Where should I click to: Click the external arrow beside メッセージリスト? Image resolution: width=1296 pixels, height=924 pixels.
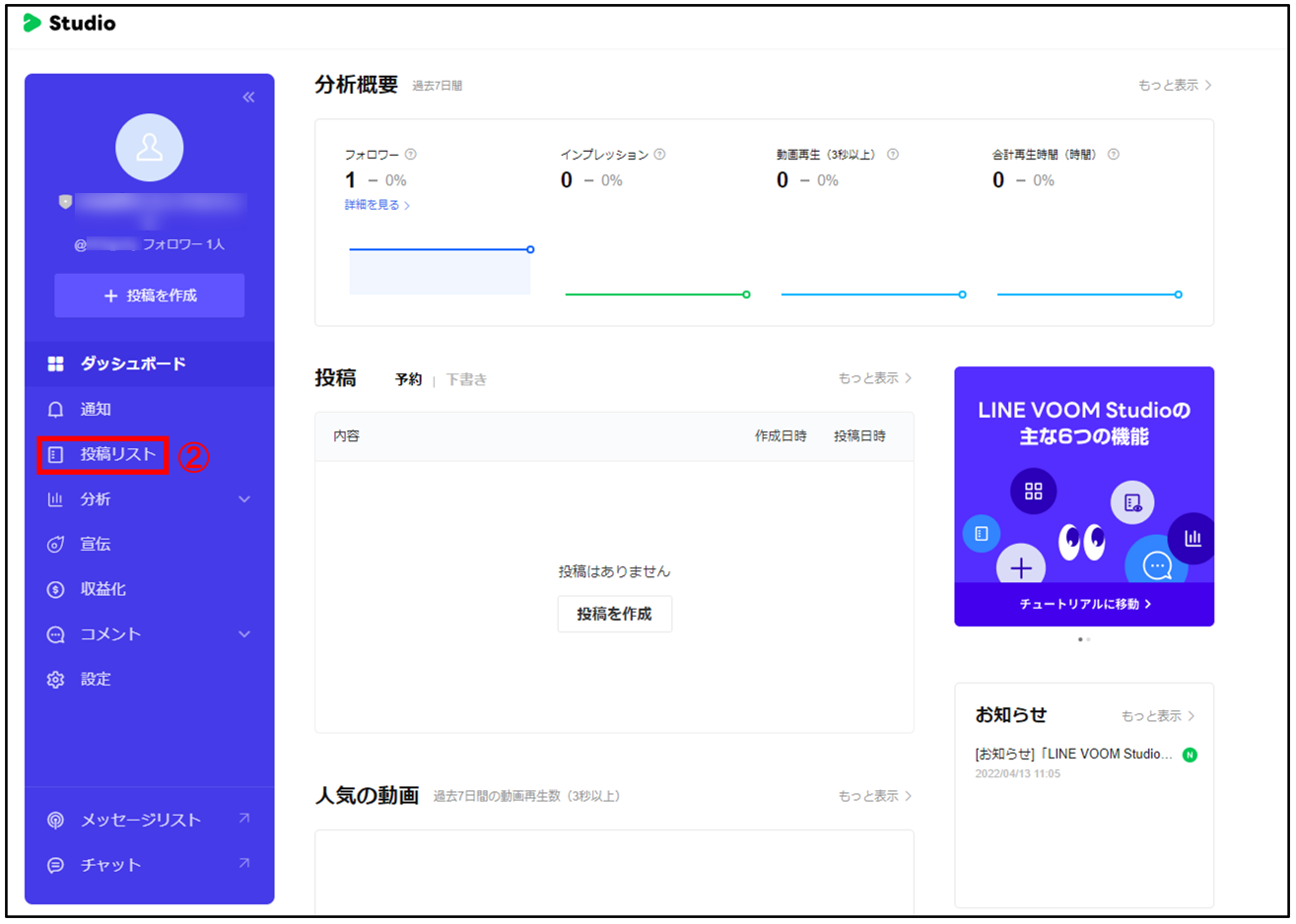click(243, 819)
